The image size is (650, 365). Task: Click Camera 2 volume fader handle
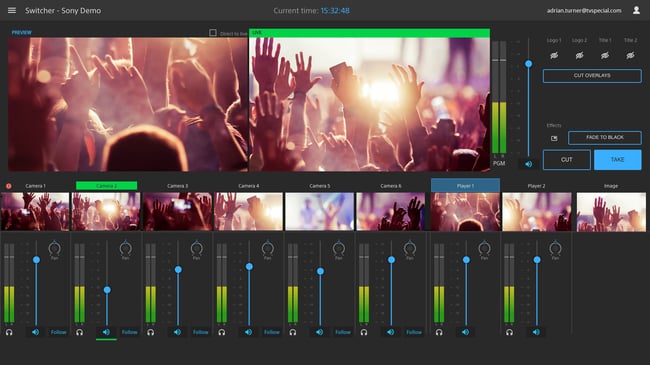tap(107, 290)
